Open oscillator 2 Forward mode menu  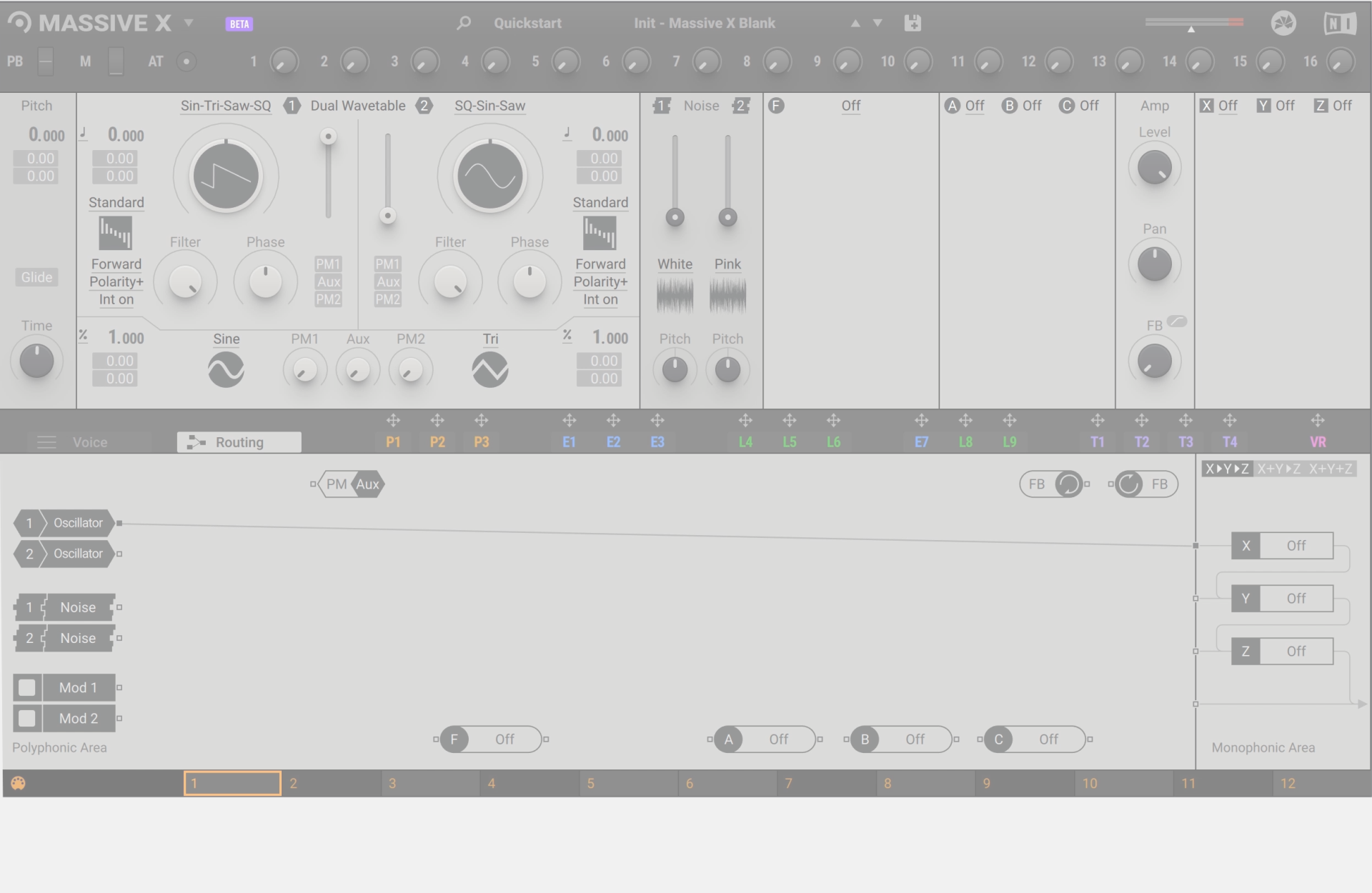(600, 264)
